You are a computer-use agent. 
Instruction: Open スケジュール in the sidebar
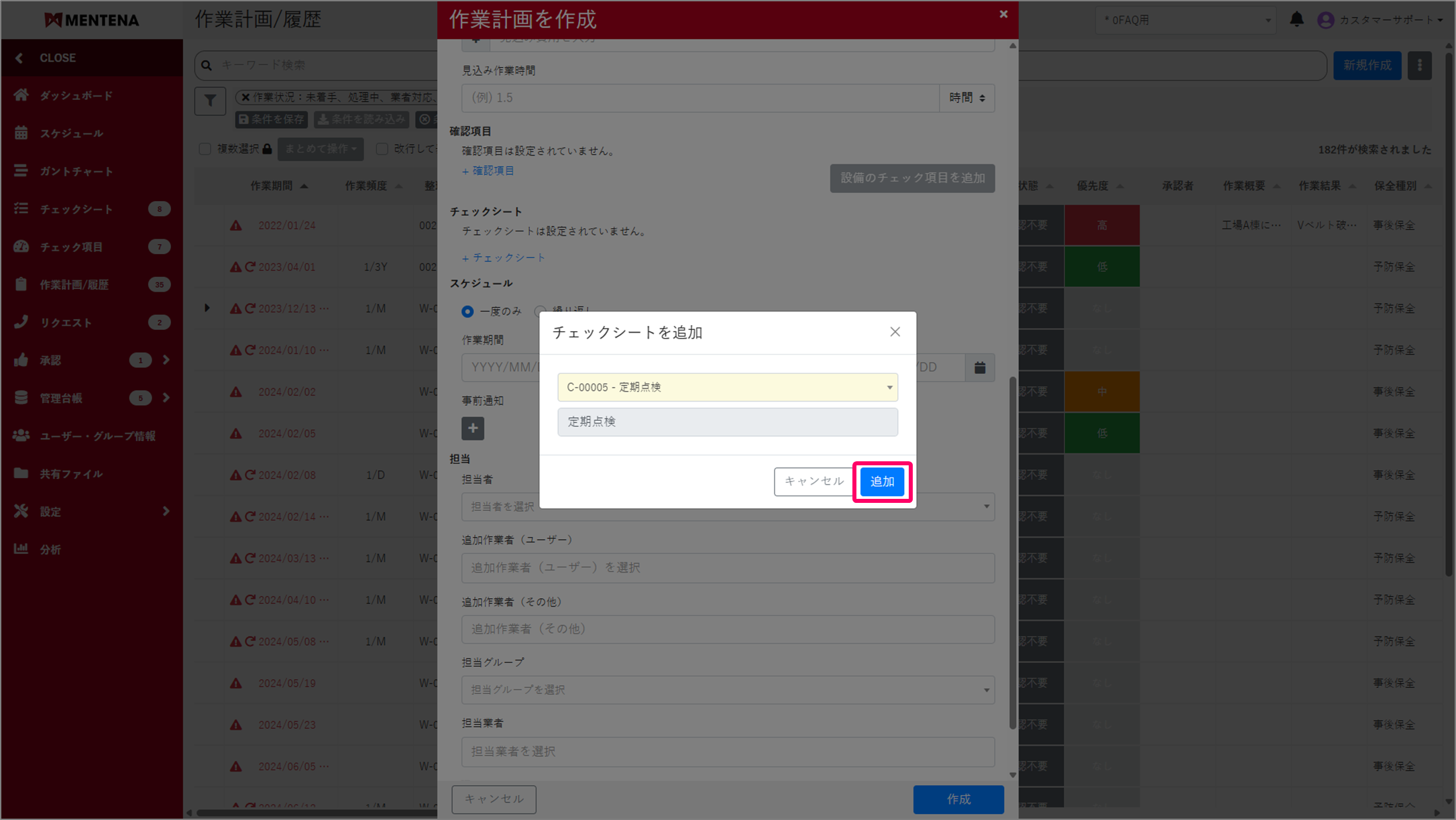point(71,133)
